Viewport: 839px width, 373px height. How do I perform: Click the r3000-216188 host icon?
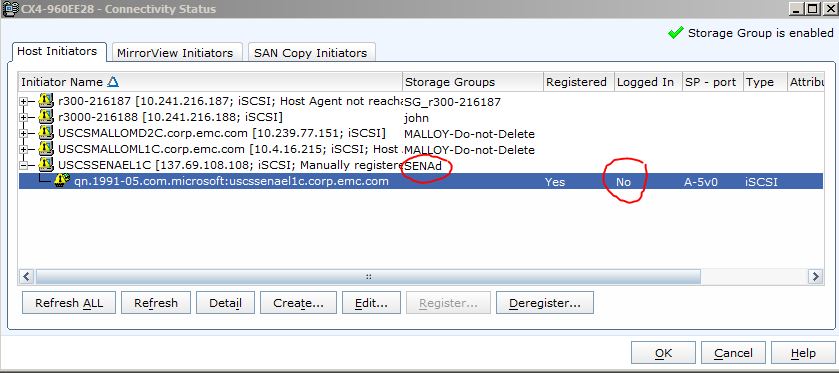[x=47, y=116]
